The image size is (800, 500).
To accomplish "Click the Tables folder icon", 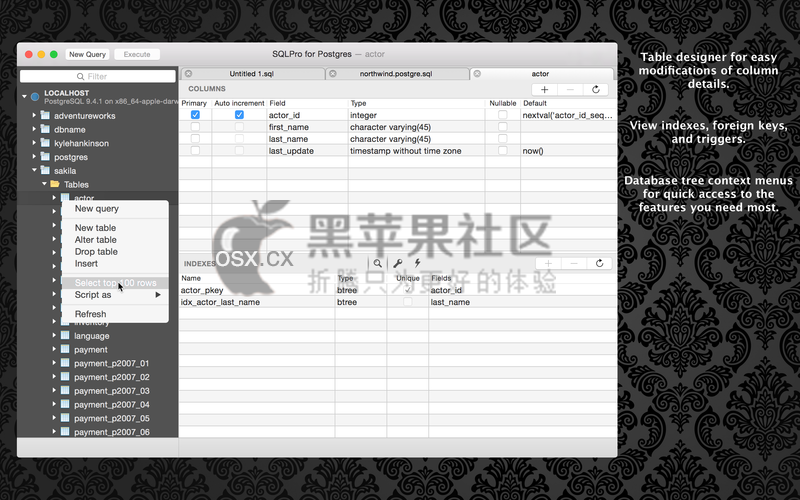I will point(55,184).
